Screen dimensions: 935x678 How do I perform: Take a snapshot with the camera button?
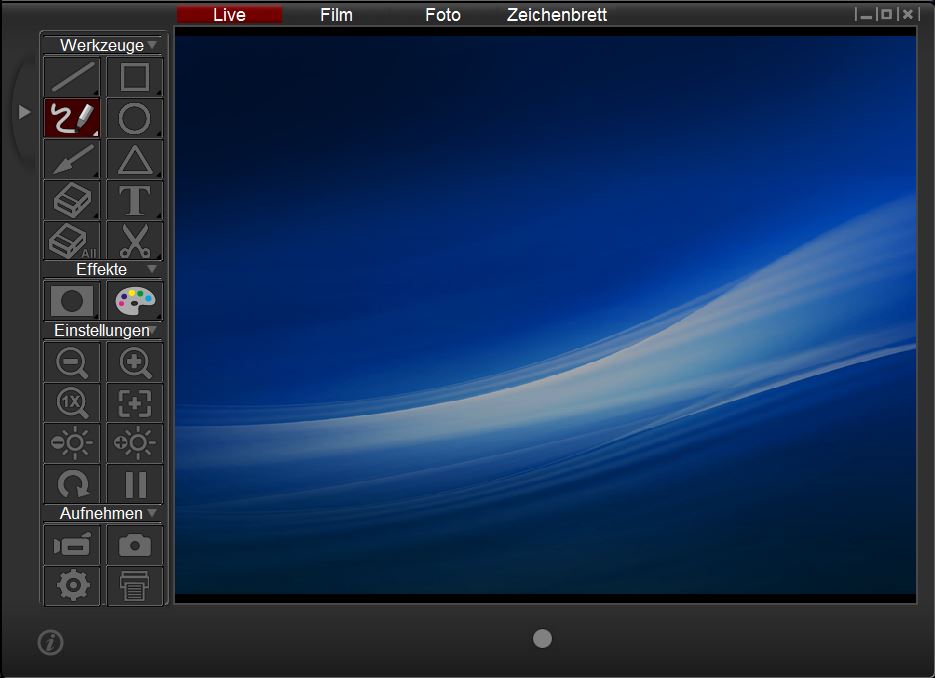tap(135, 545)
